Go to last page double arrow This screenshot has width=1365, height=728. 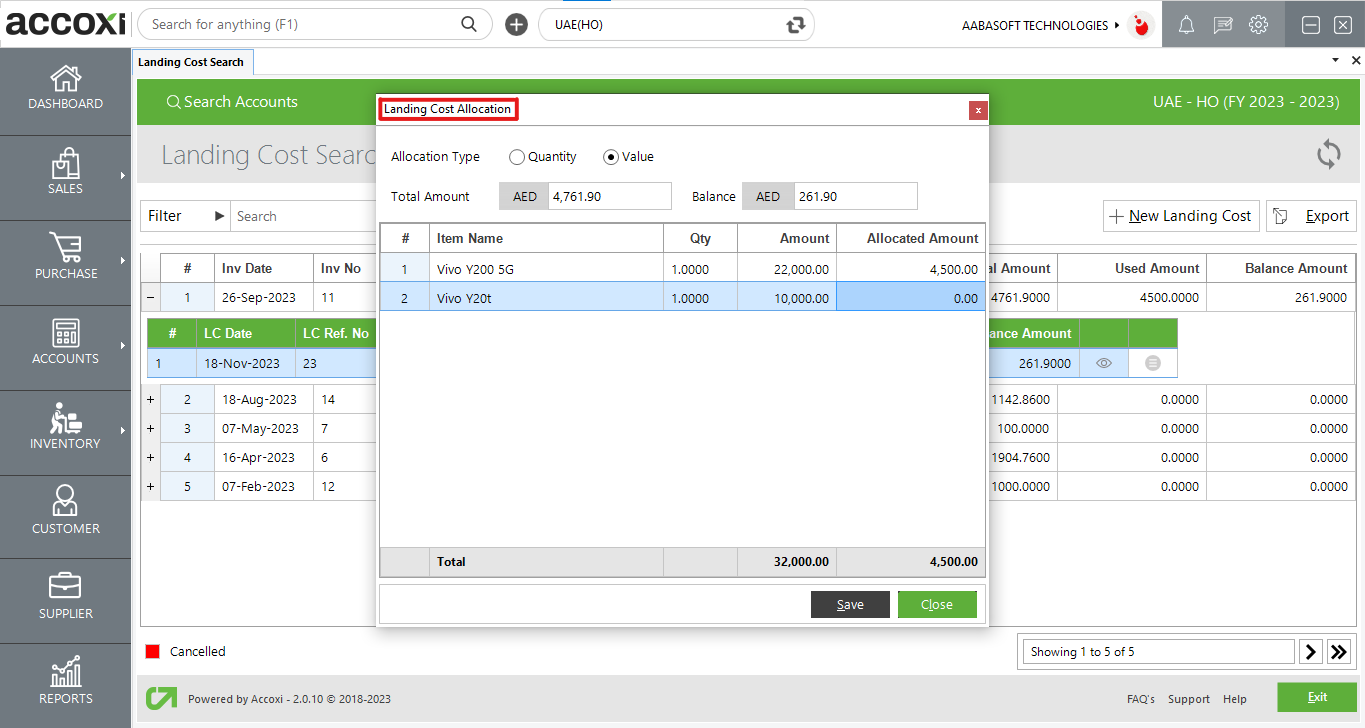[1339, 652]
